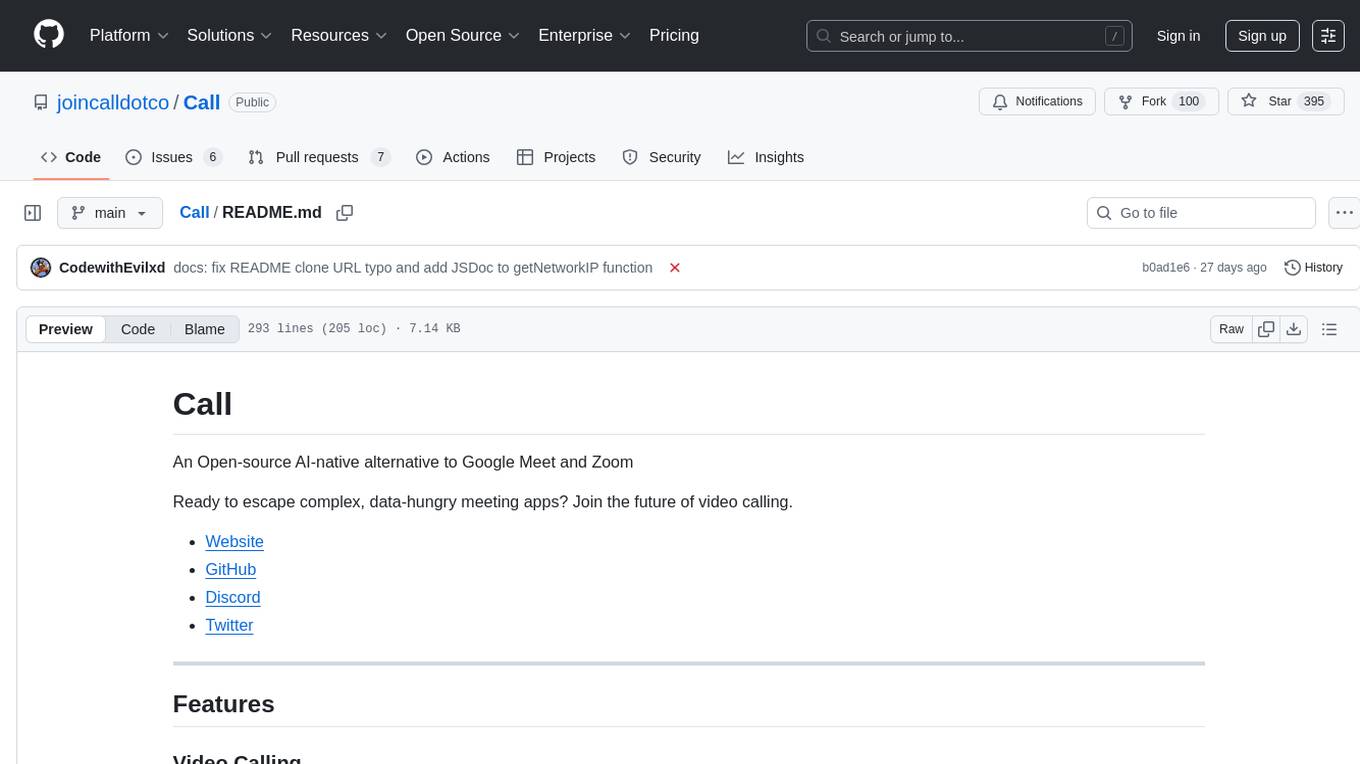Collapse the file tree side panel
1360x764 pixels.
click(33, 213)
